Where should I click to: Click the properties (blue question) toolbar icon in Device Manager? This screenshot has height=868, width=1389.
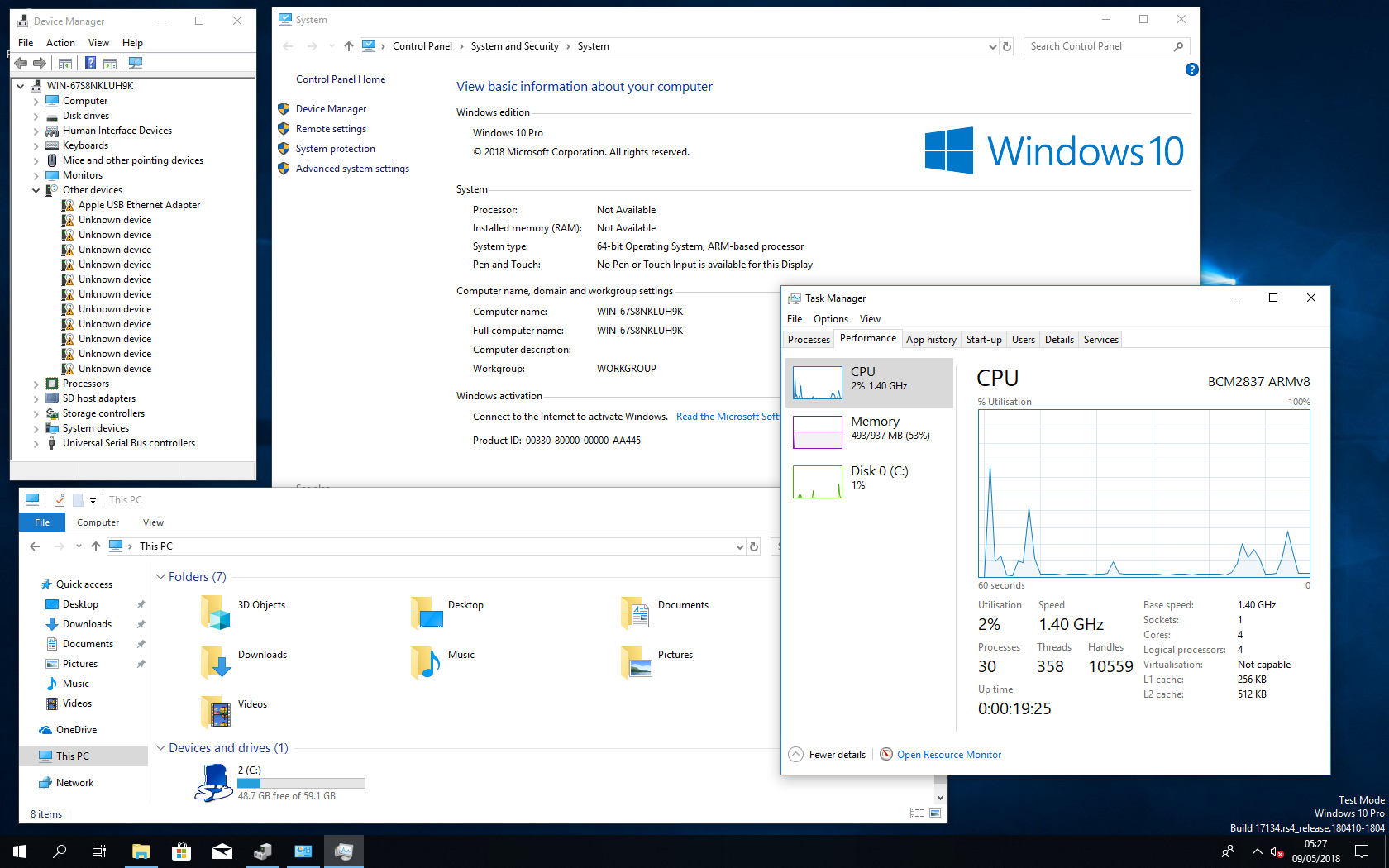tap(90, 63)
